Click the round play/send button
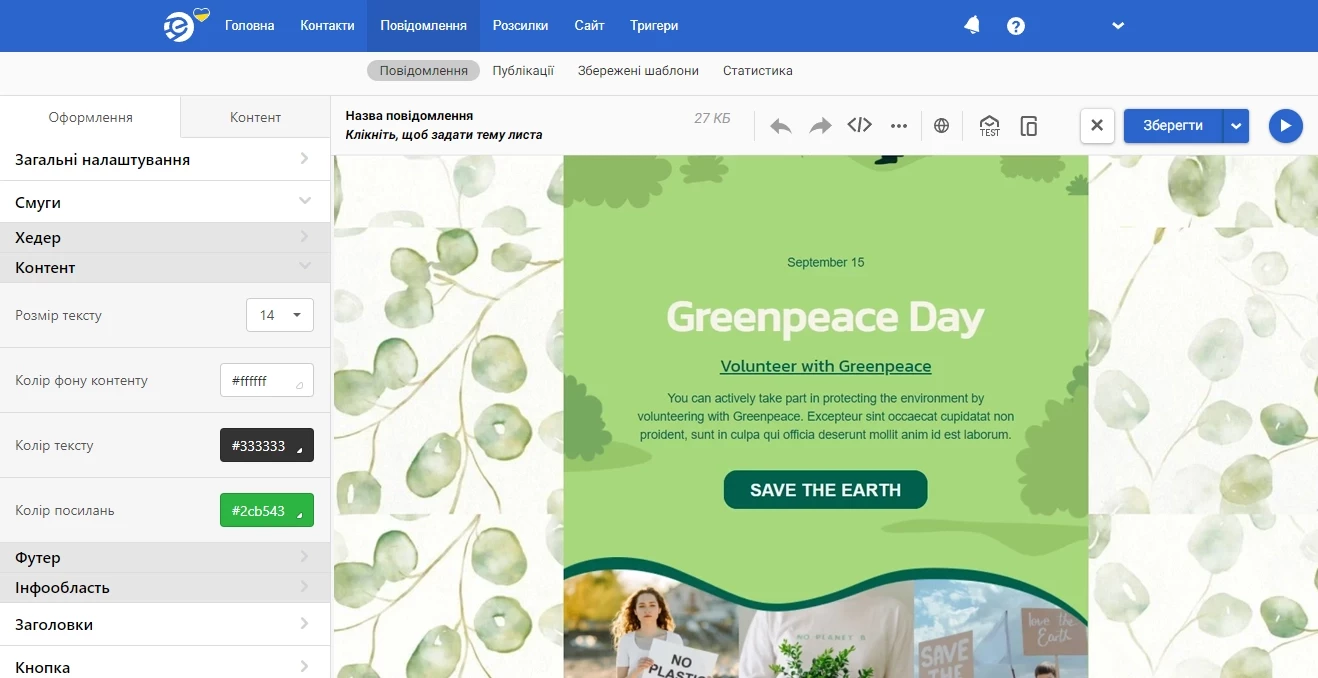Screen dimensions: 1318x678 pyautogui.click(x=1286, y=126)
